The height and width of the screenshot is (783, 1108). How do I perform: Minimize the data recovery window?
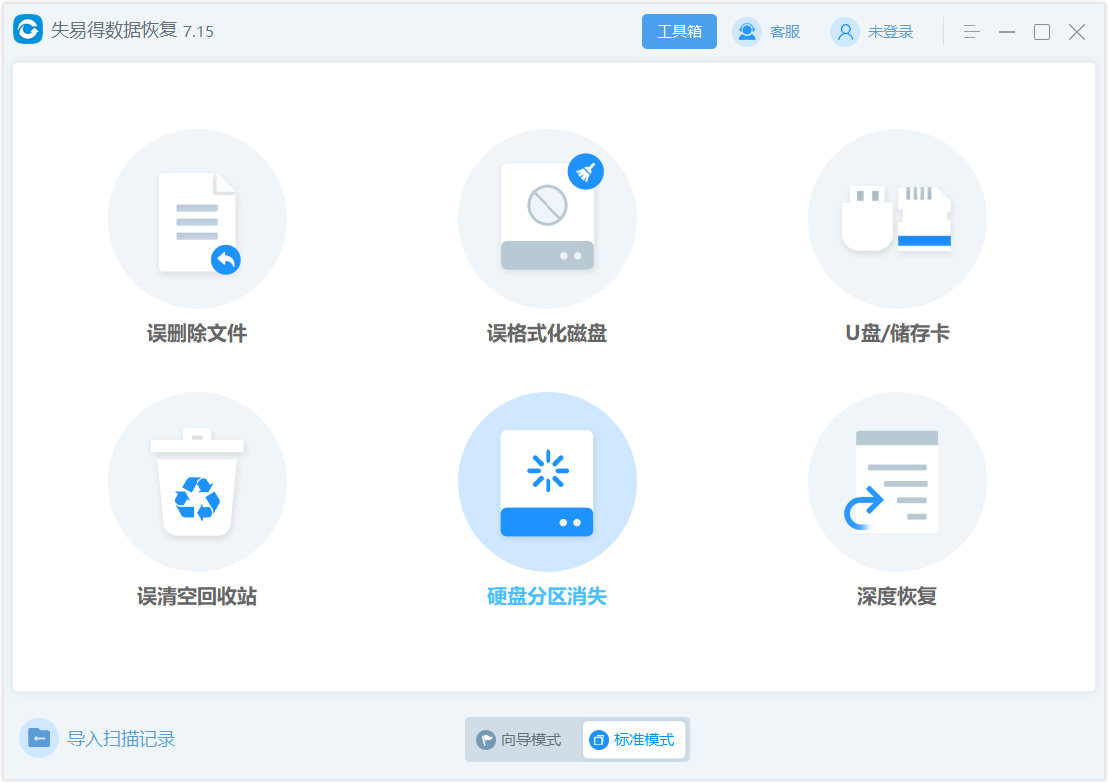(1007, 32)
